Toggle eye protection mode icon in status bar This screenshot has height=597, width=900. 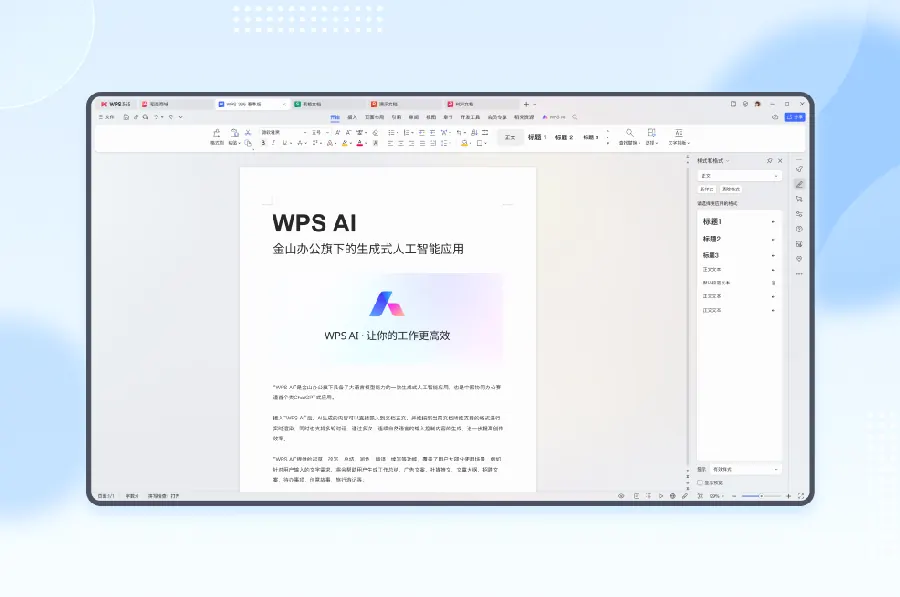coord(621,496)
